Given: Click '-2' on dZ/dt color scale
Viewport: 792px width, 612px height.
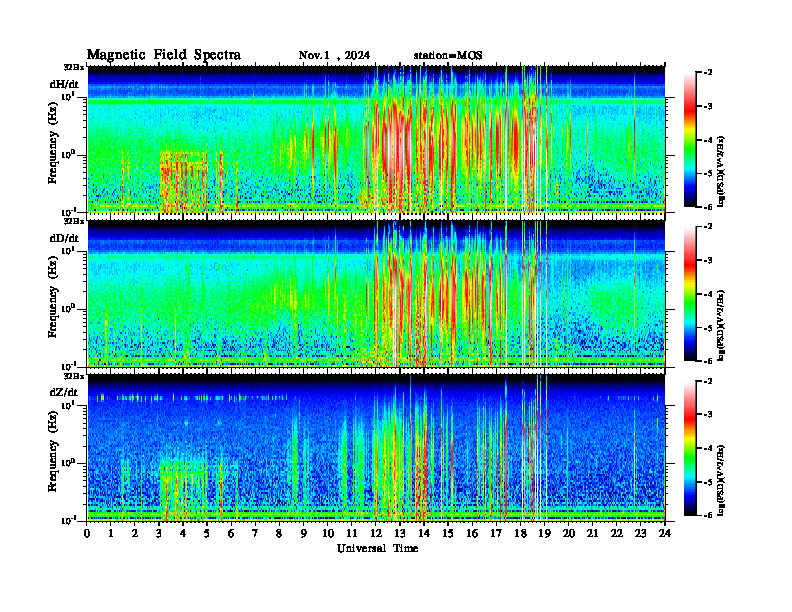Looking at the screenshot, I should click(708, 381).
